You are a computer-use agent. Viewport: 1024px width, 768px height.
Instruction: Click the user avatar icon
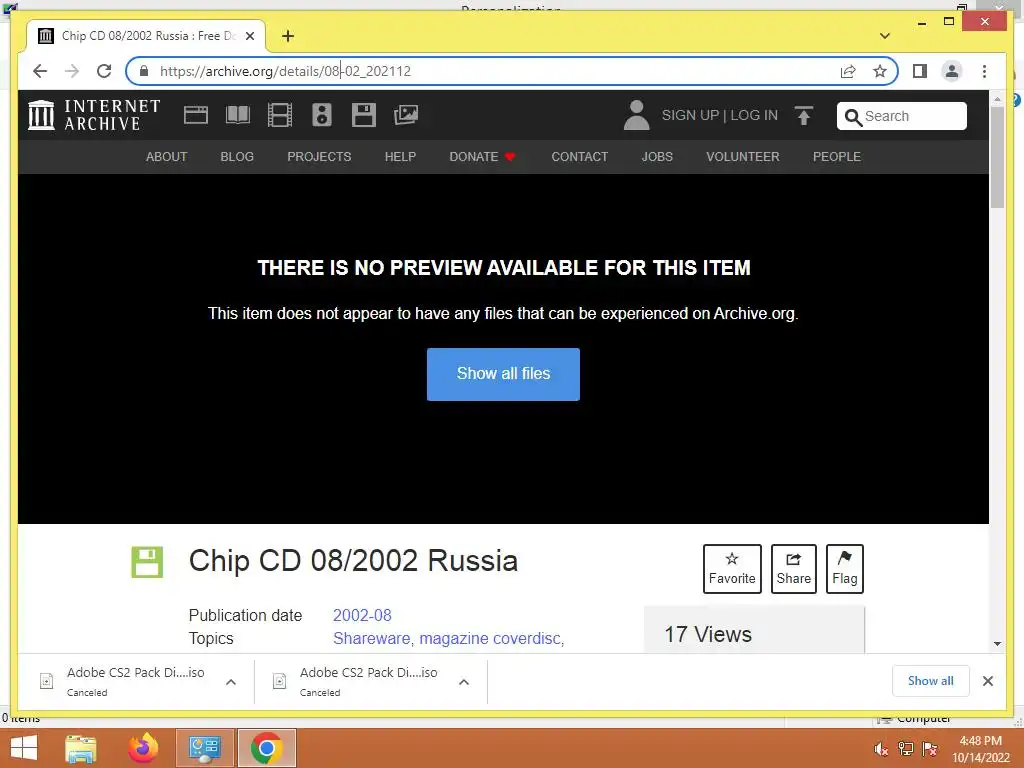tap(636, 115)
